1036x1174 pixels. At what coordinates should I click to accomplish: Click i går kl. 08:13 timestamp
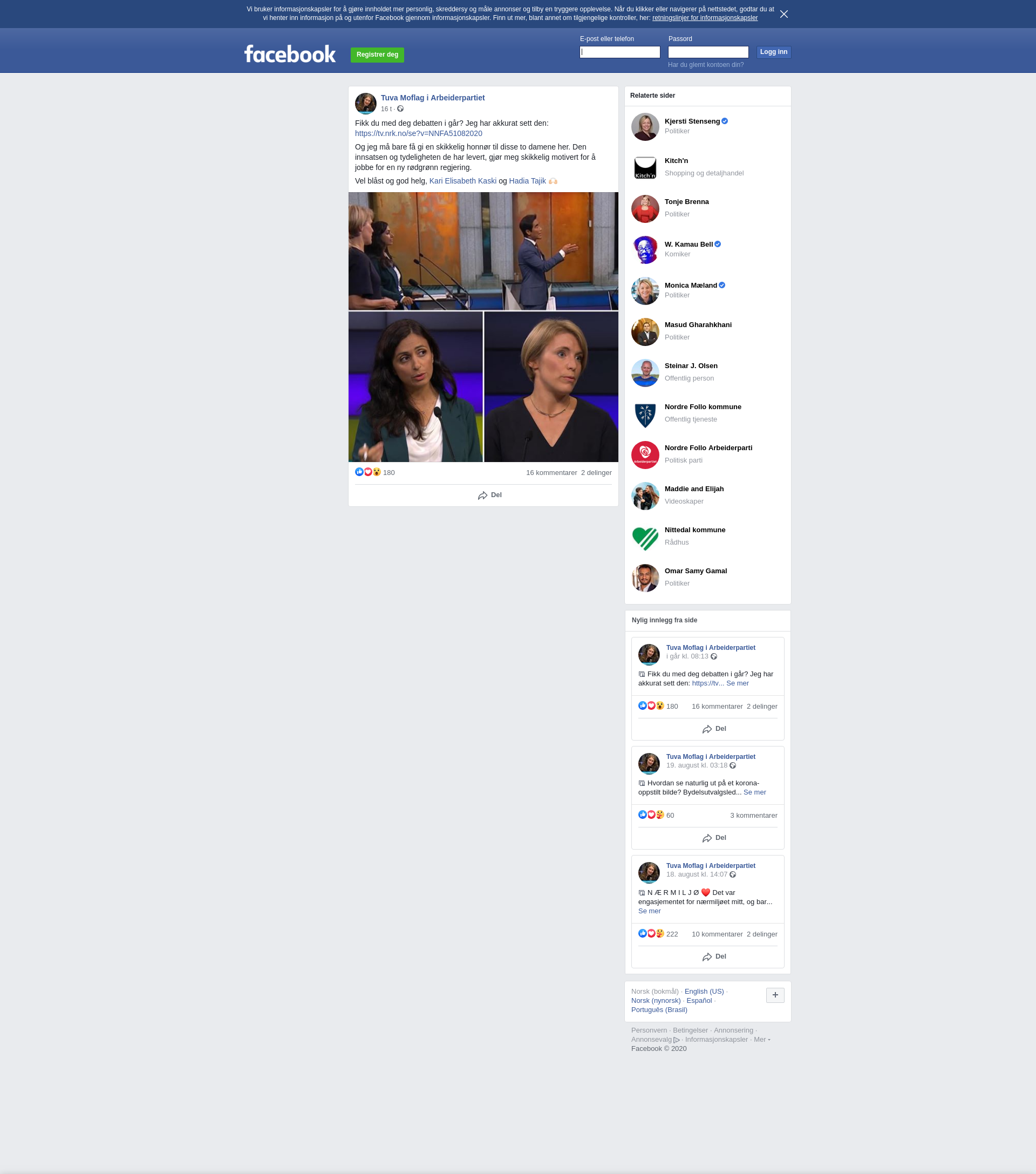(x=687, y=656)
